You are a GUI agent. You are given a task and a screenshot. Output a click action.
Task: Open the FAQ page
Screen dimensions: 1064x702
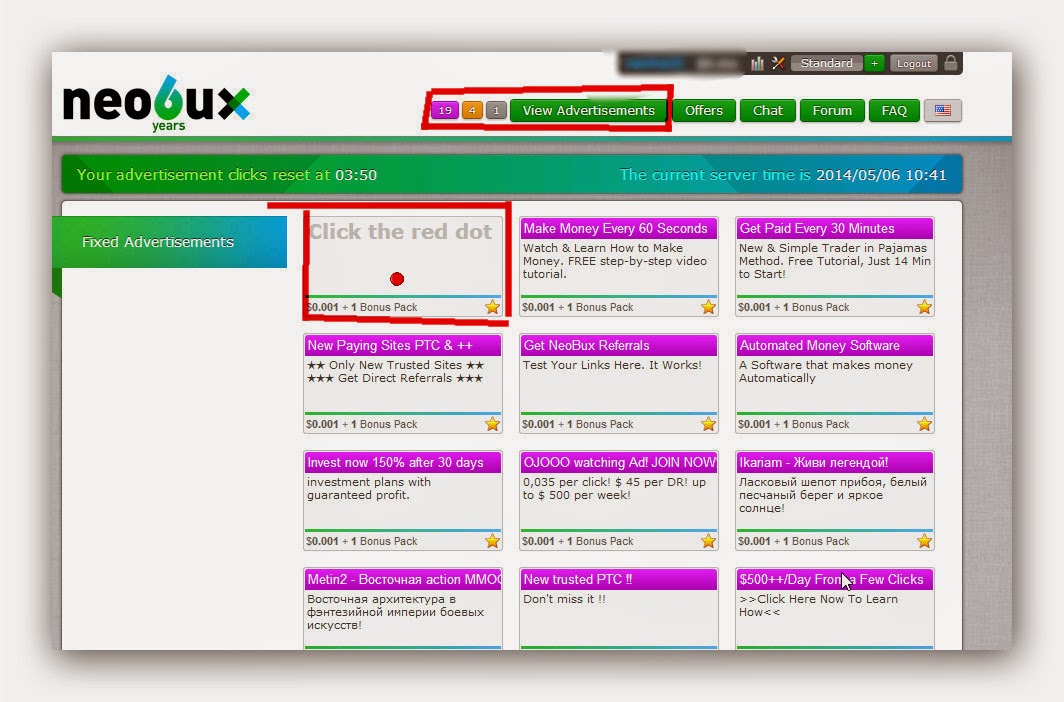894,111
